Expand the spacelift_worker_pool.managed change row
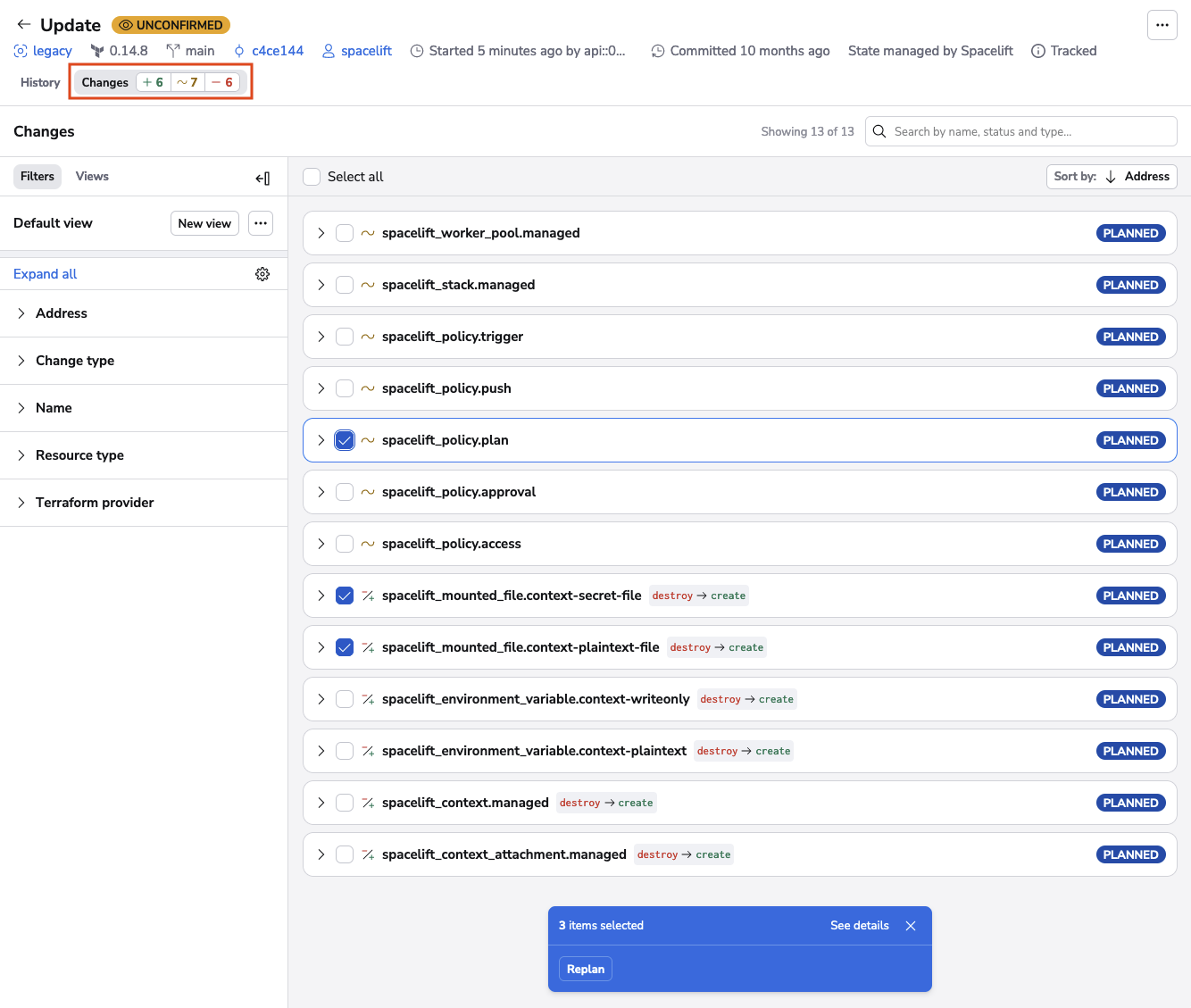1191x1008 pixels. 321,233
